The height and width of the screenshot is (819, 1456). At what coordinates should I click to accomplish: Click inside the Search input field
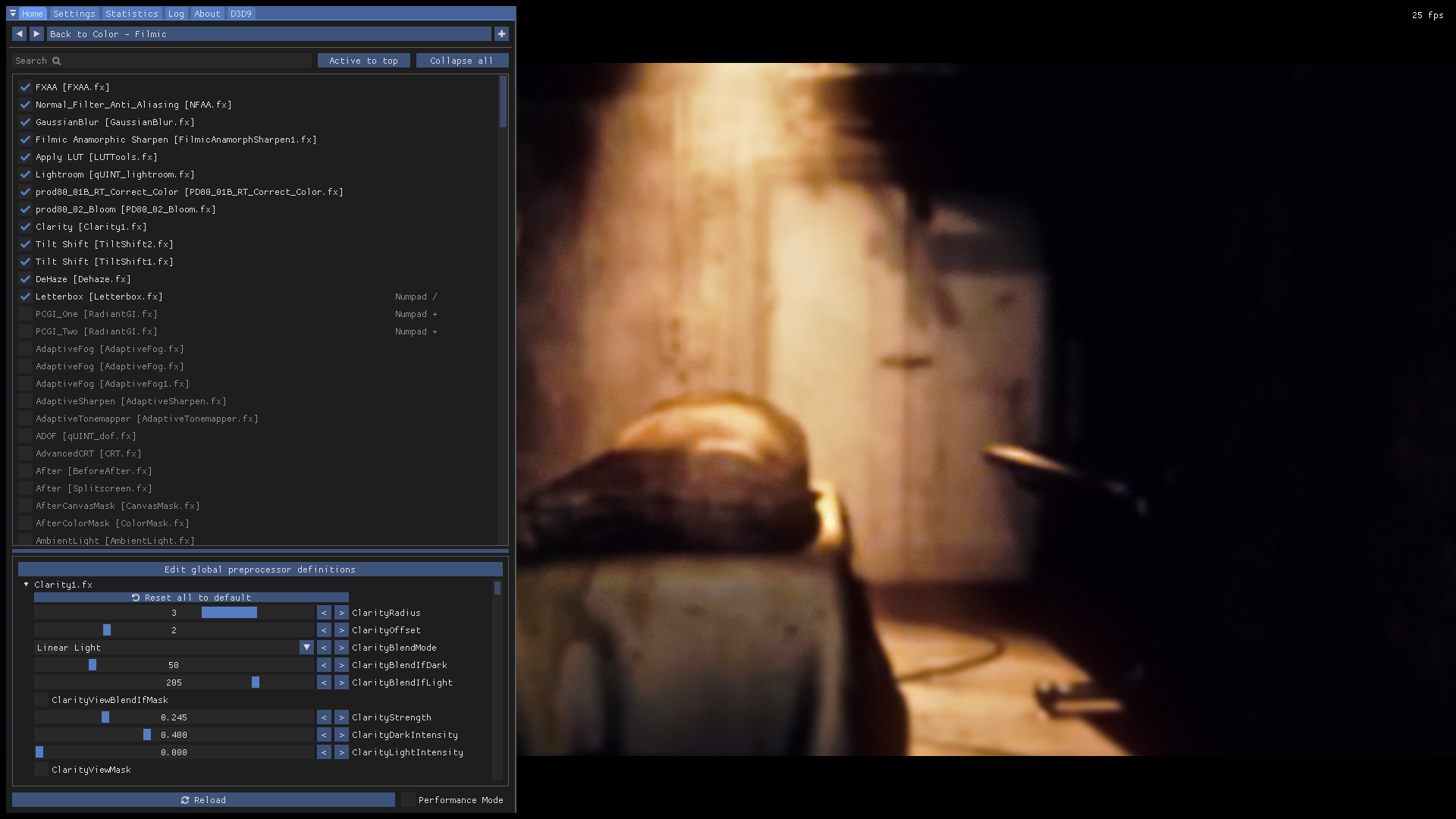(152, 61)
